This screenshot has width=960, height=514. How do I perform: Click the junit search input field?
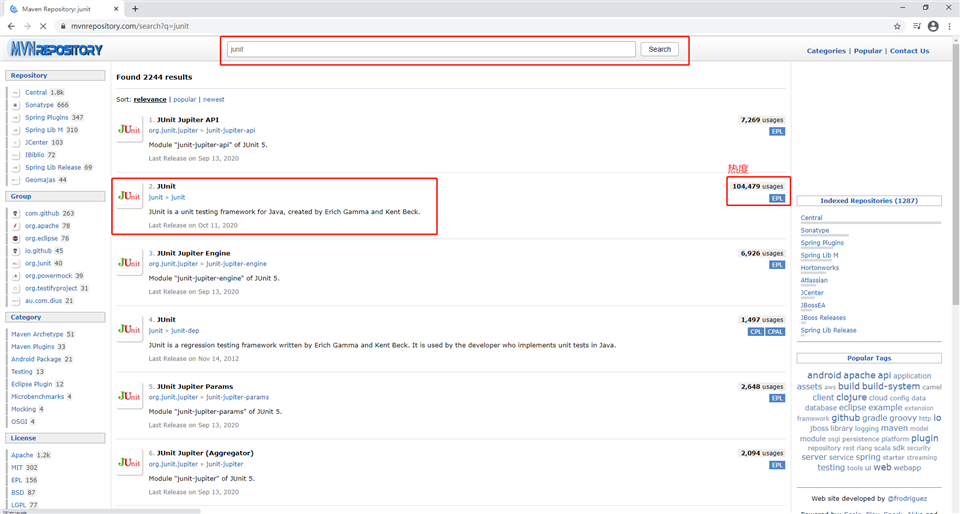(x=431, y=49)
